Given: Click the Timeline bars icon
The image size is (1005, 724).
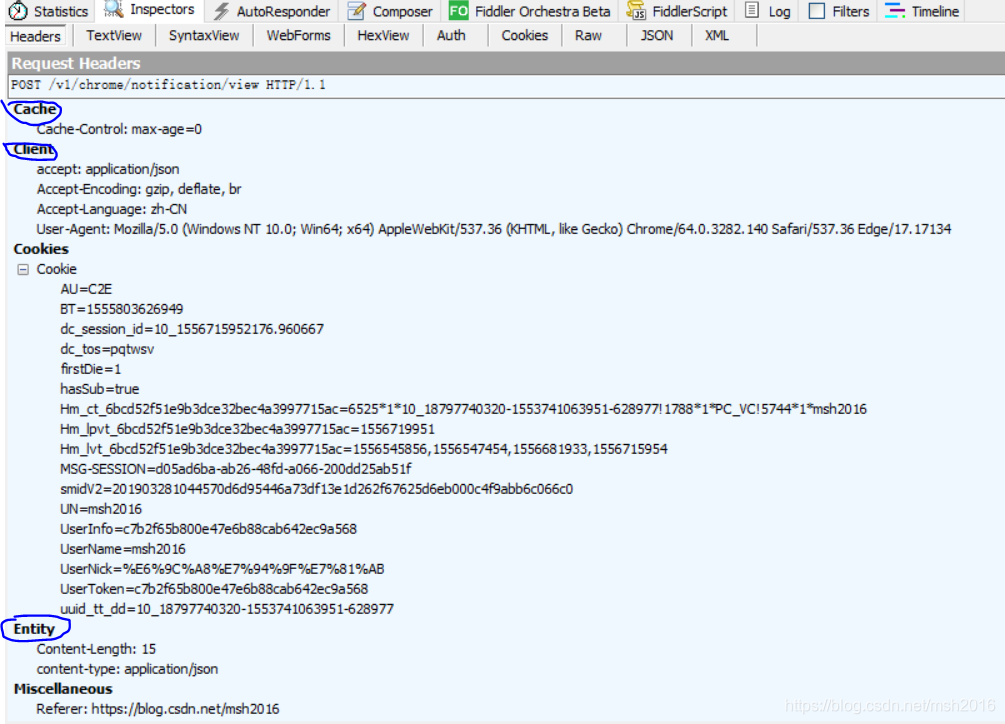Looking at the screenshot, I should 895,11.
